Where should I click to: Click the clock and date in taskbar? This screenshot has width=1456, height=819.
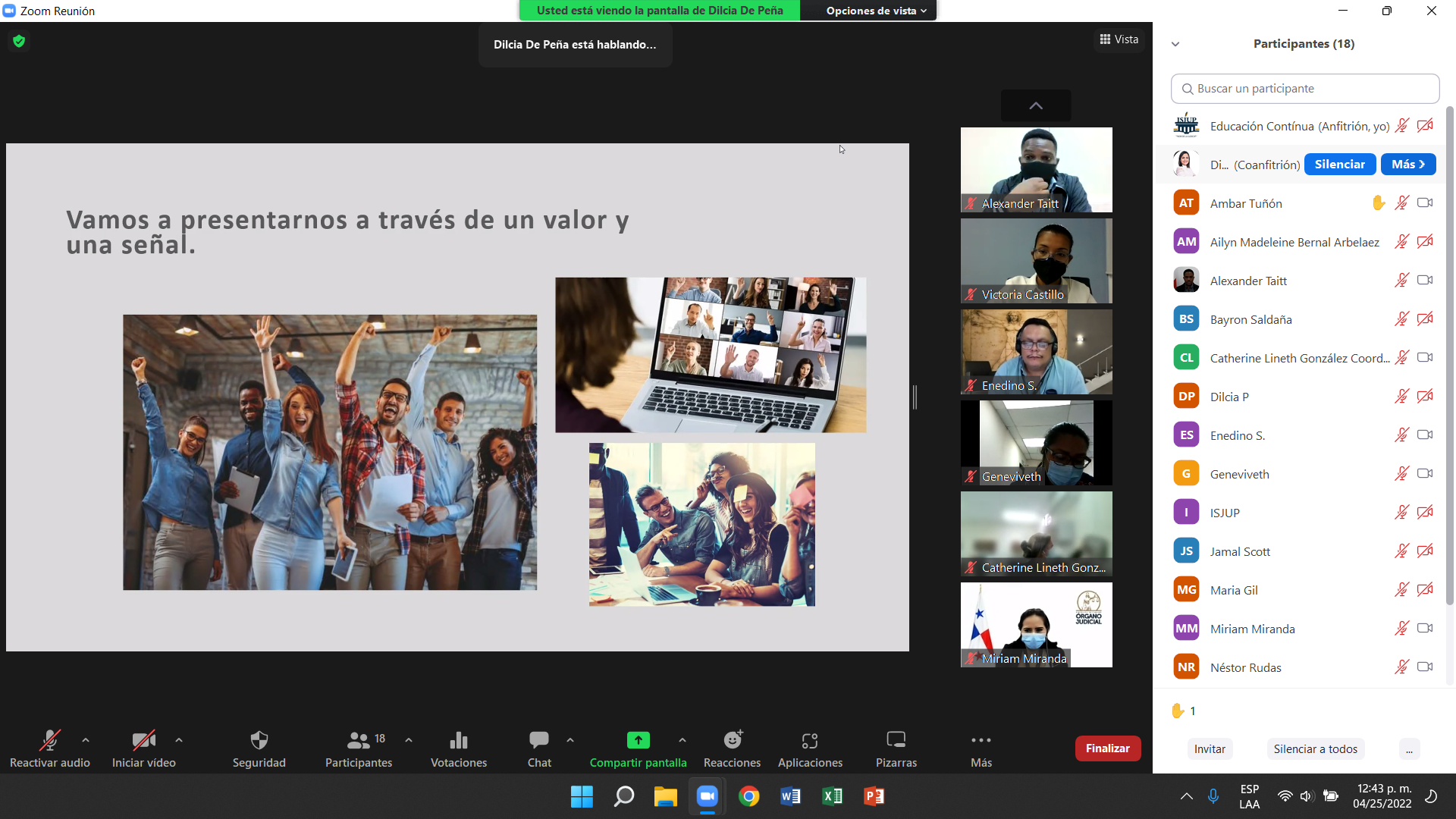click(x=1383, y=796)
